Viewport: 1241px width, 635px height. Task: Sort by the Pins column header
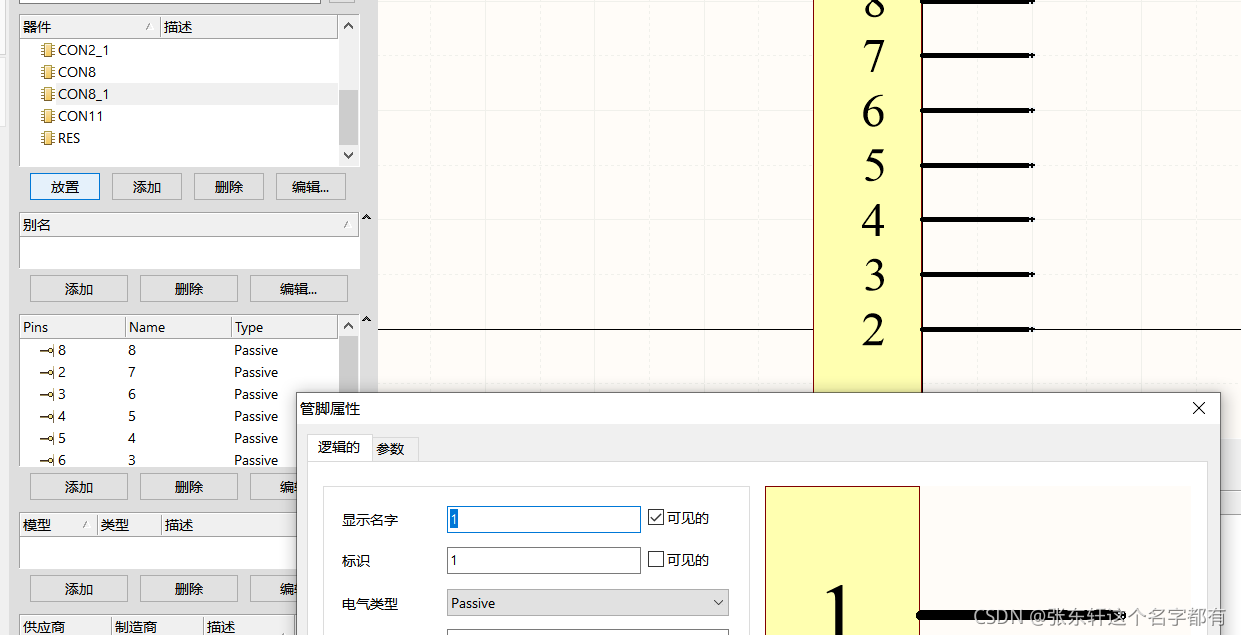point(72,327)
